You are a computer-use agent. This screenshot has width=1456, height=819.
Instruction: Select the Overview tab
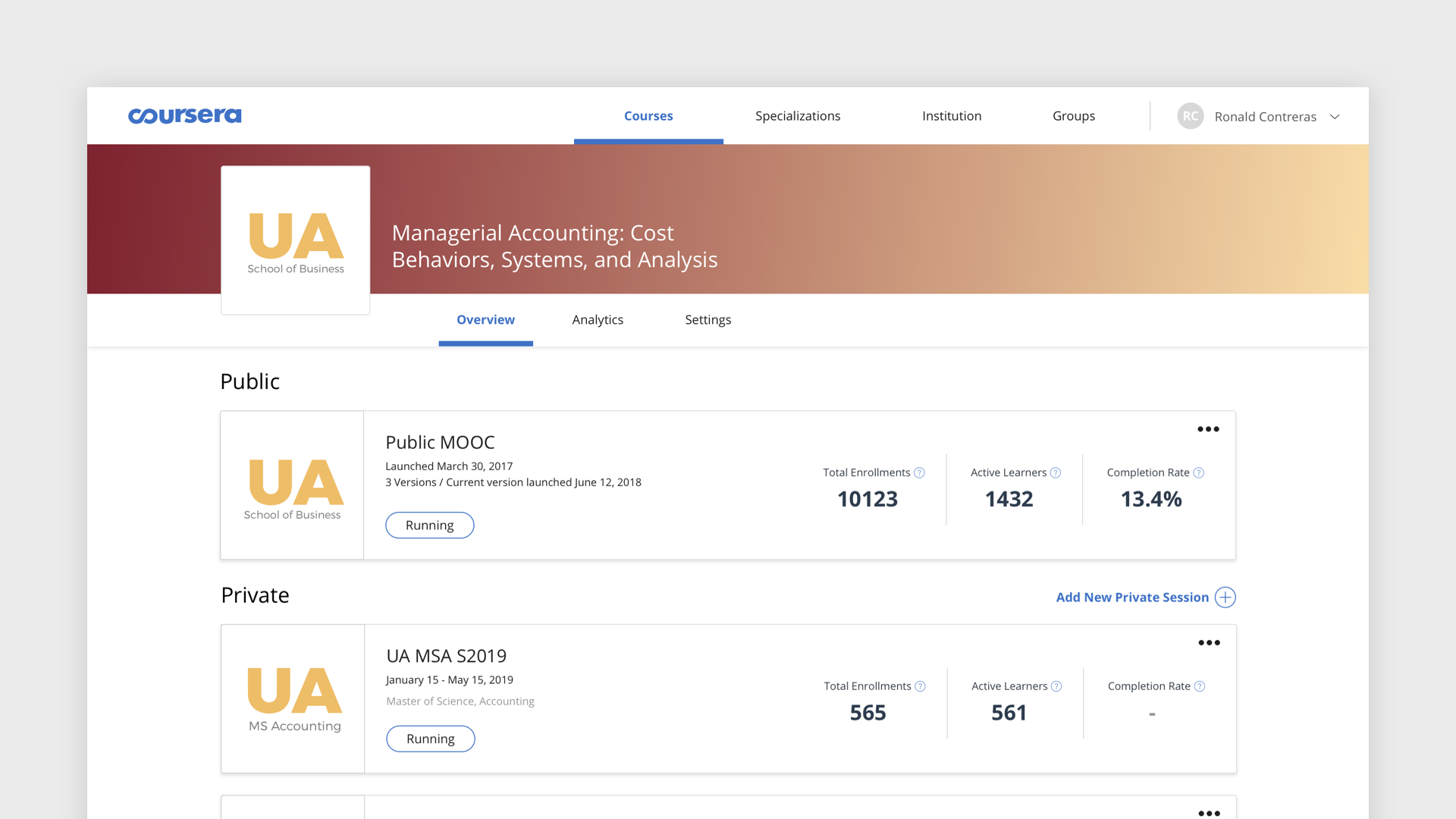485,320
